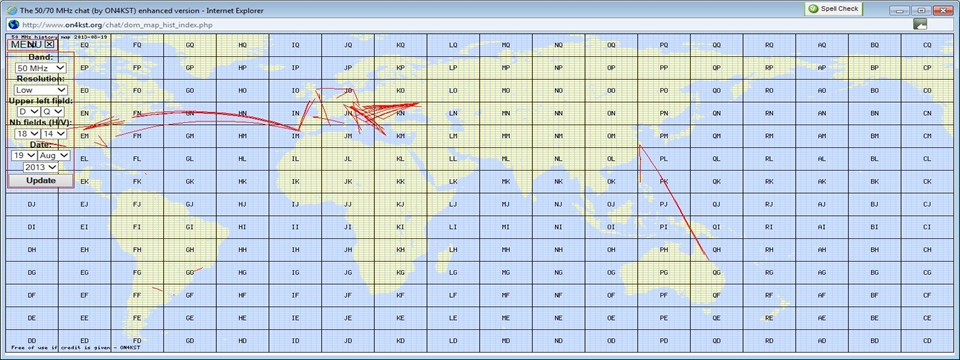960x360 pixels.
Task: Click the Update button
Action: 40,181
